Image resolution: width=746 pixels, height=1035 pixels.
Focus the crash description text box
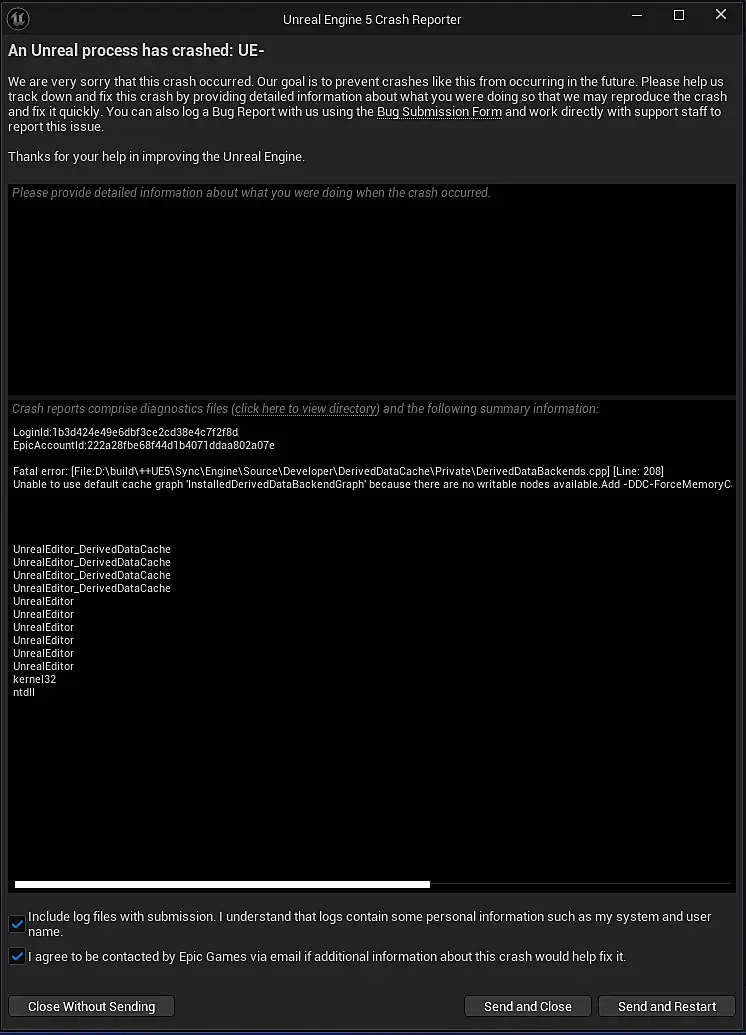click(372, 289)
